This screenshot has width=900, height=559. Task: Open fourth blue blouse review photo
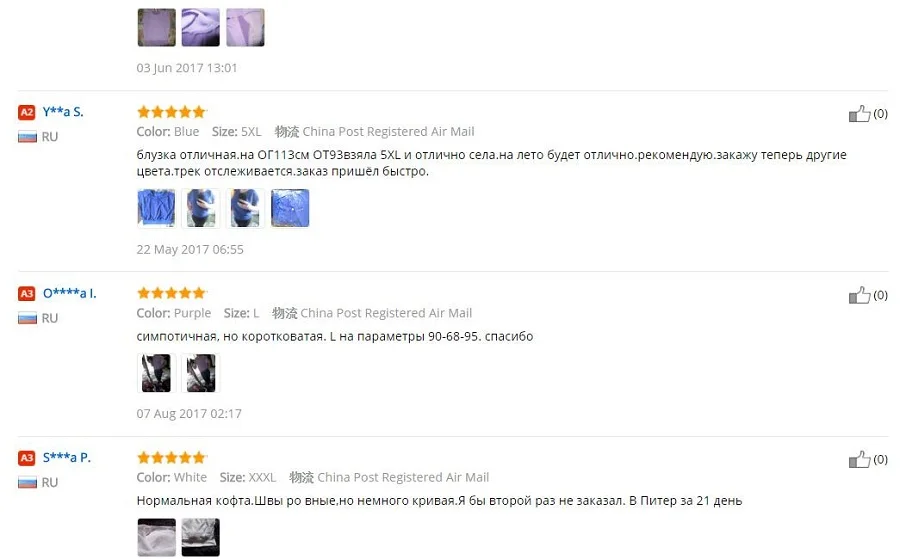pyautogui.click(x=290, y=208)
